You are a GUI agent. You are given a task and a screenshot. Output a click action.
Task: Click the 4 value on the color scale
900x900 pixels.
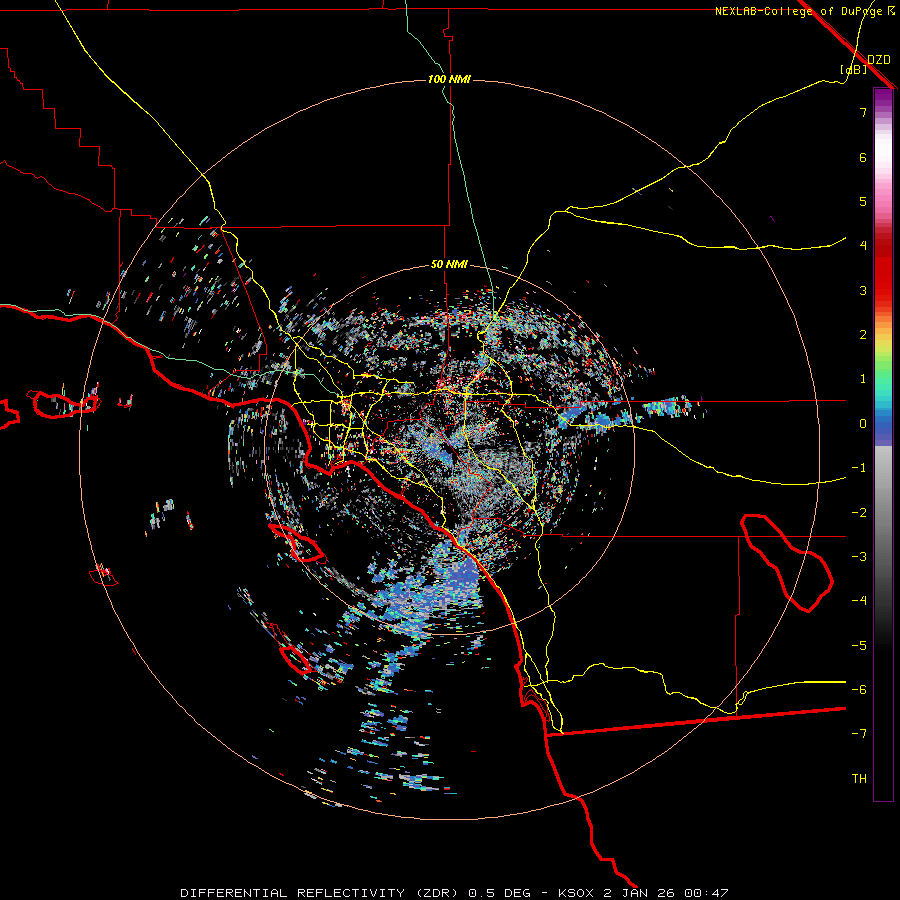(x=863, y=246)
